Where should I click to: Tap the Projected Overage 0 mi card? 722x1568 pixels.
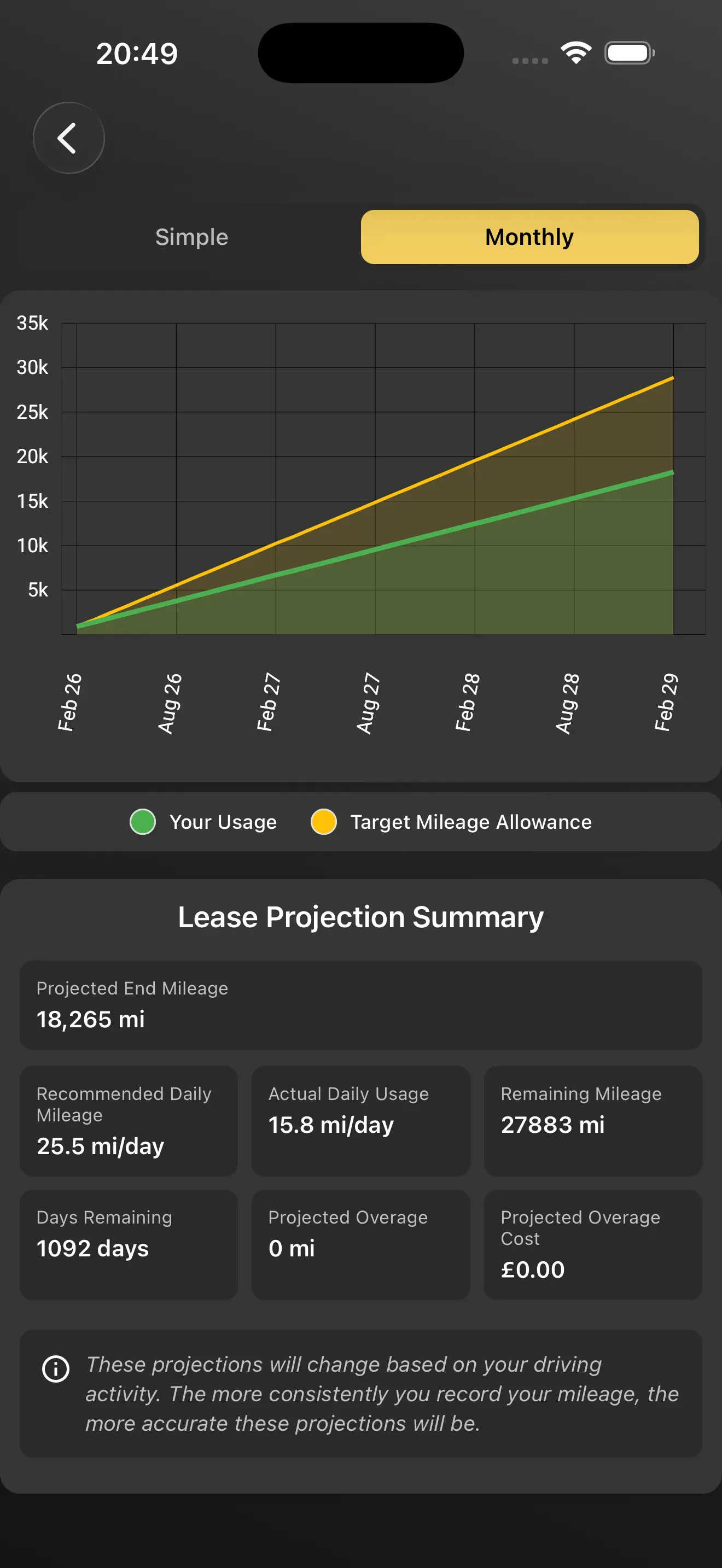point(360,1244)
